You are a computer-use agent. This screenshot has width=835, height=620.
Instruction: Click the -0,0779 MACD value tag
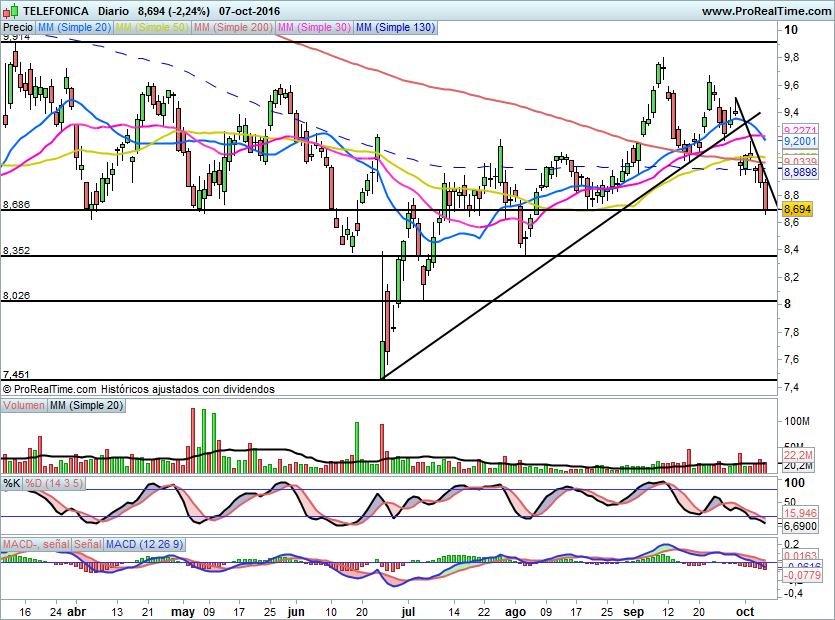point(802,575)
